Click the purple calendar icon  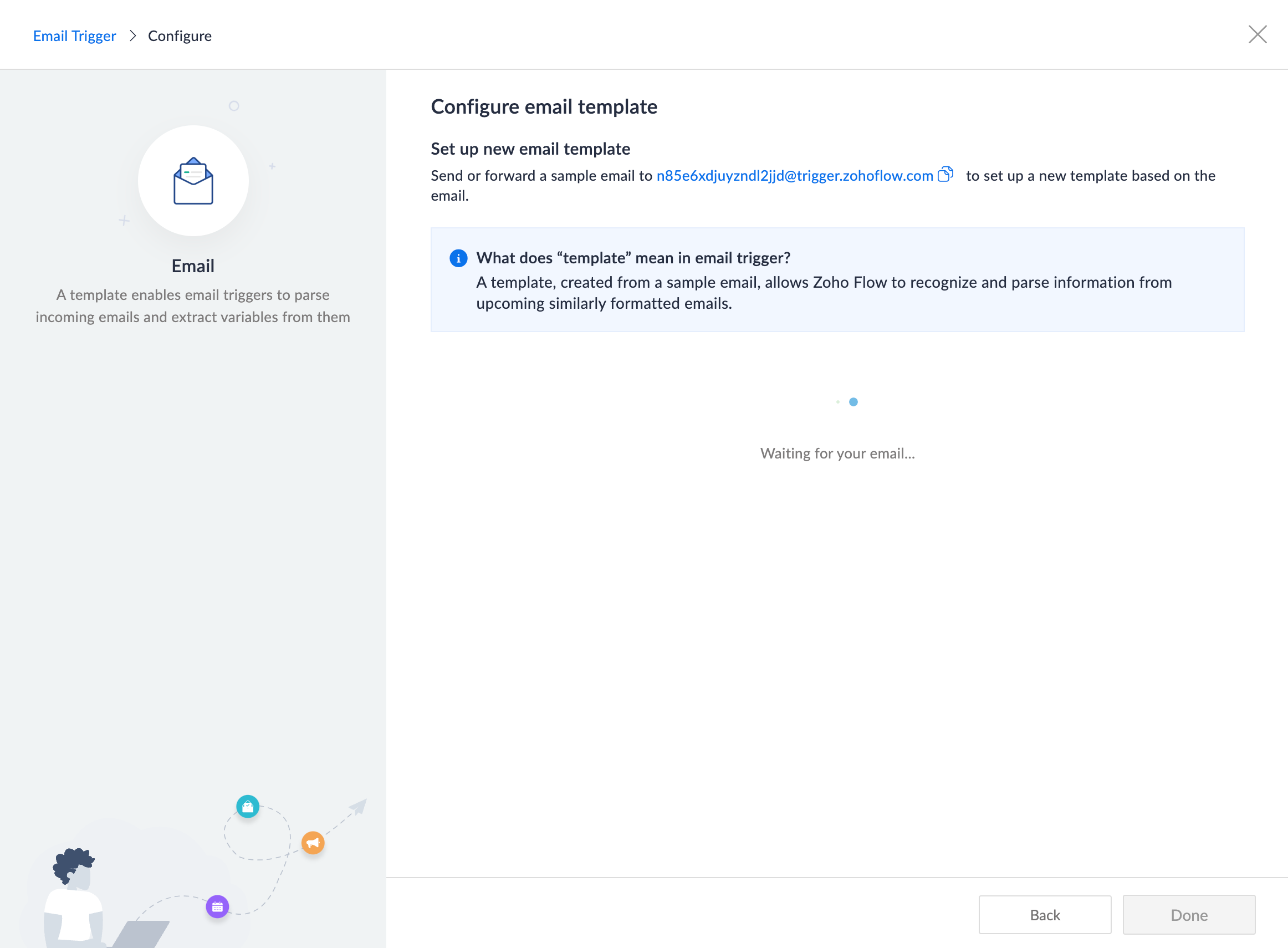click(217, 906)
